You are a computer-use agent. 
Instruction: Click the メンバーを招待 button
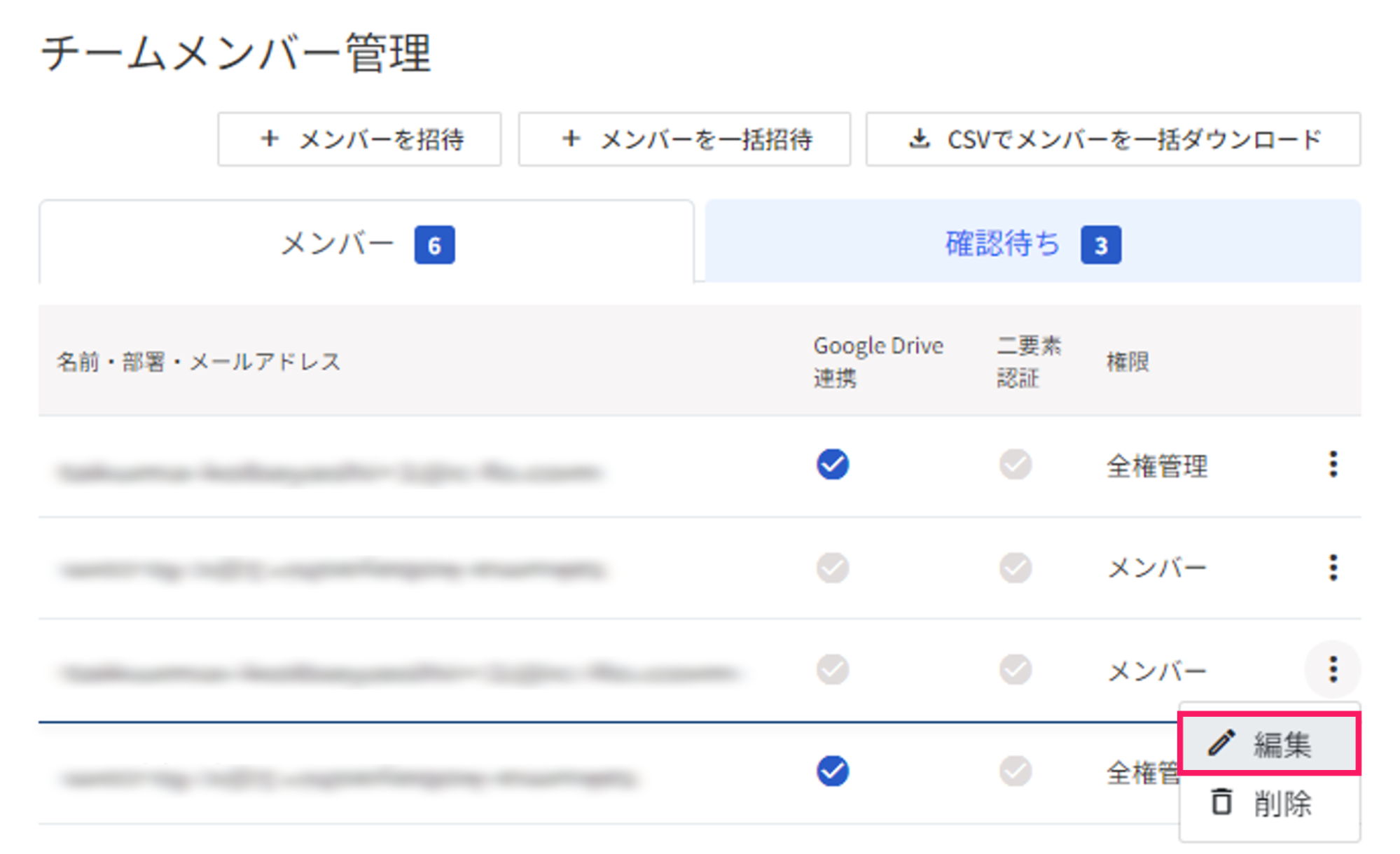(x=359, y=139)
